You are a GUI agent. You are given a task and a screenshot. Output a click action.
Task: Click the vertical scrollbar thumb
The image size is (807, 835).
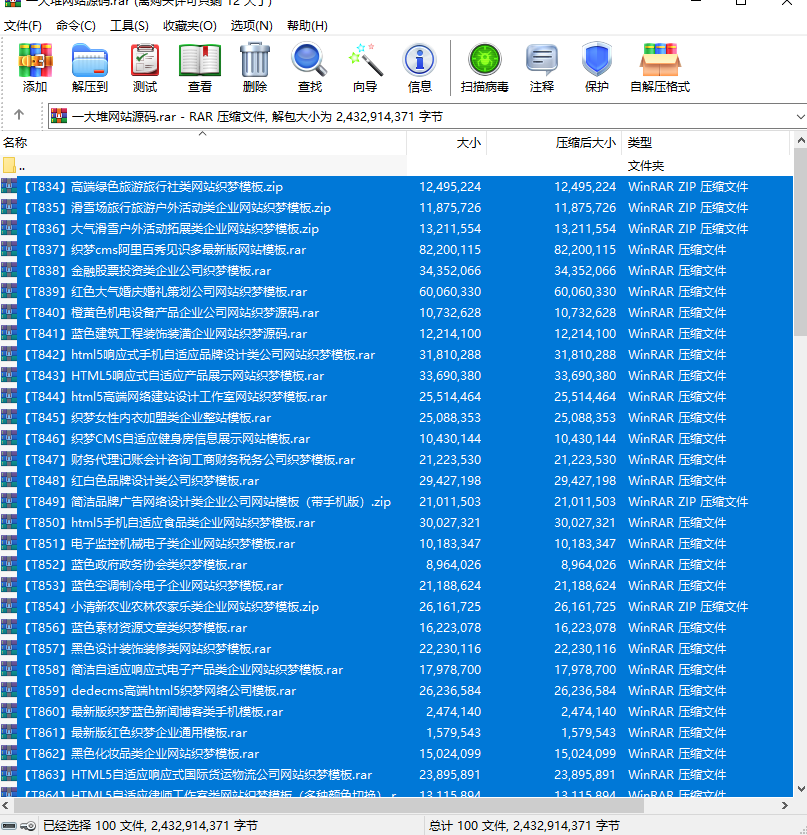[800, 242]
